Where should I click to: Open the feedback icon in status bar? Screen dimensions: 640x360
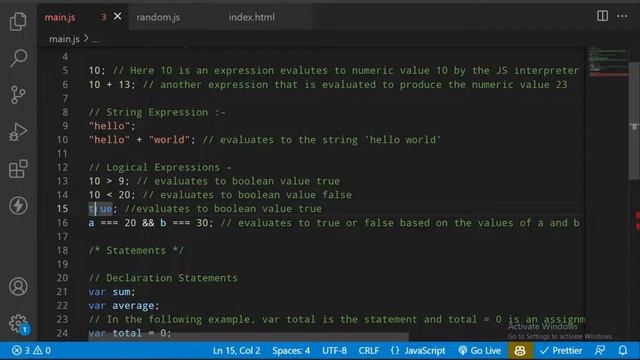point(600,350)
